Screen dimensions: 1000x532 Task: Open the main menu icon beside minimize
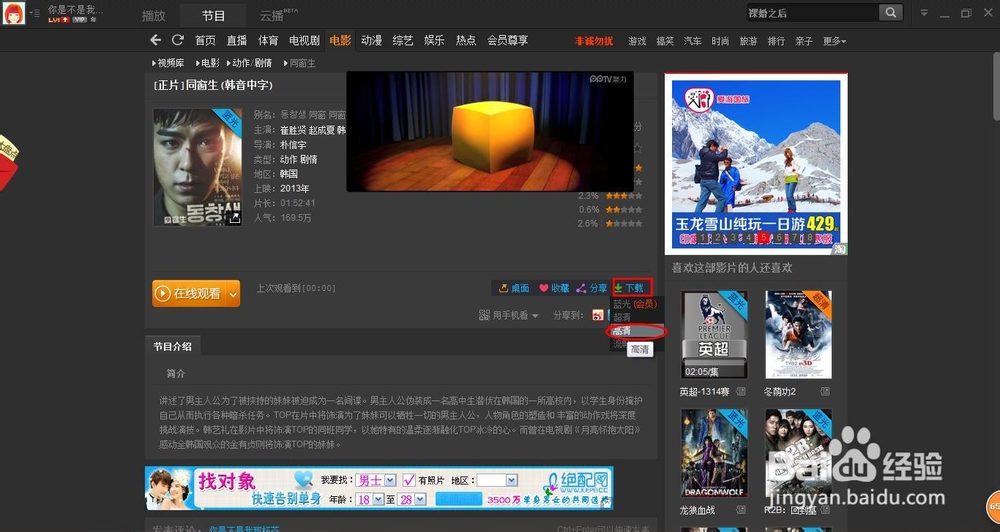[924, 13]
